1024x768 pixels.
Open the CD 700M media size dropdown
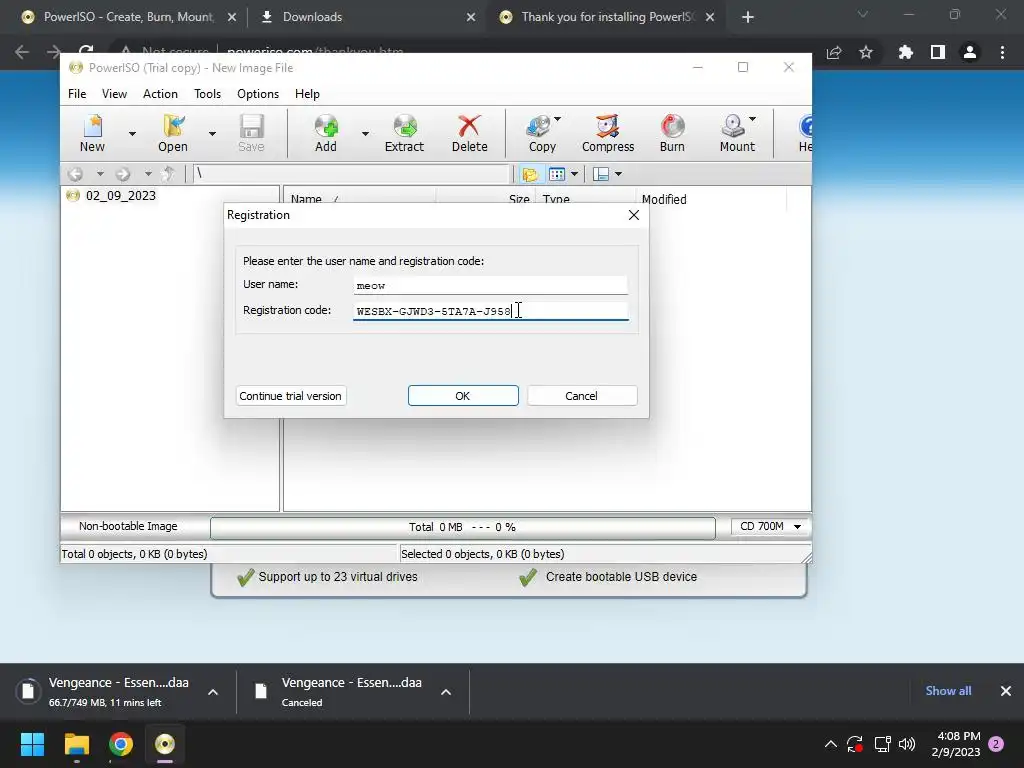(x=770, y=526)
